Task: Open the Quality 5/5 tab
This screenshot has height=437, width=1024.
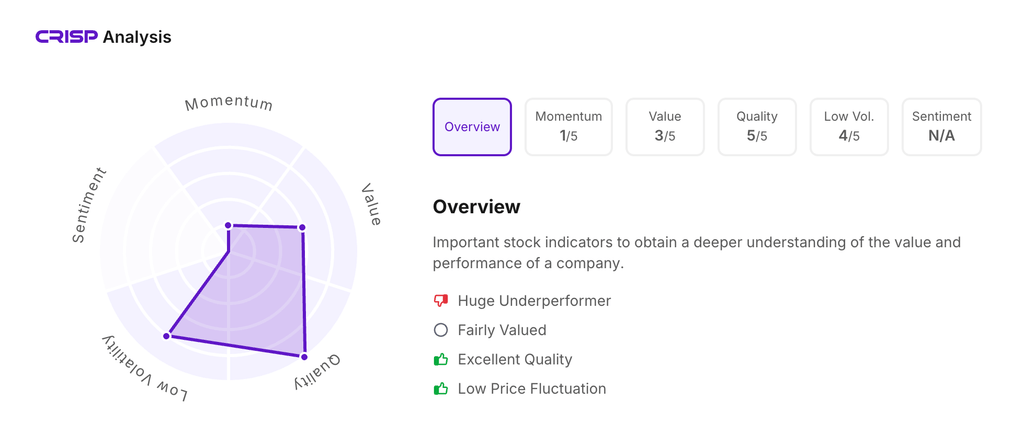Action: click(757, 127)
